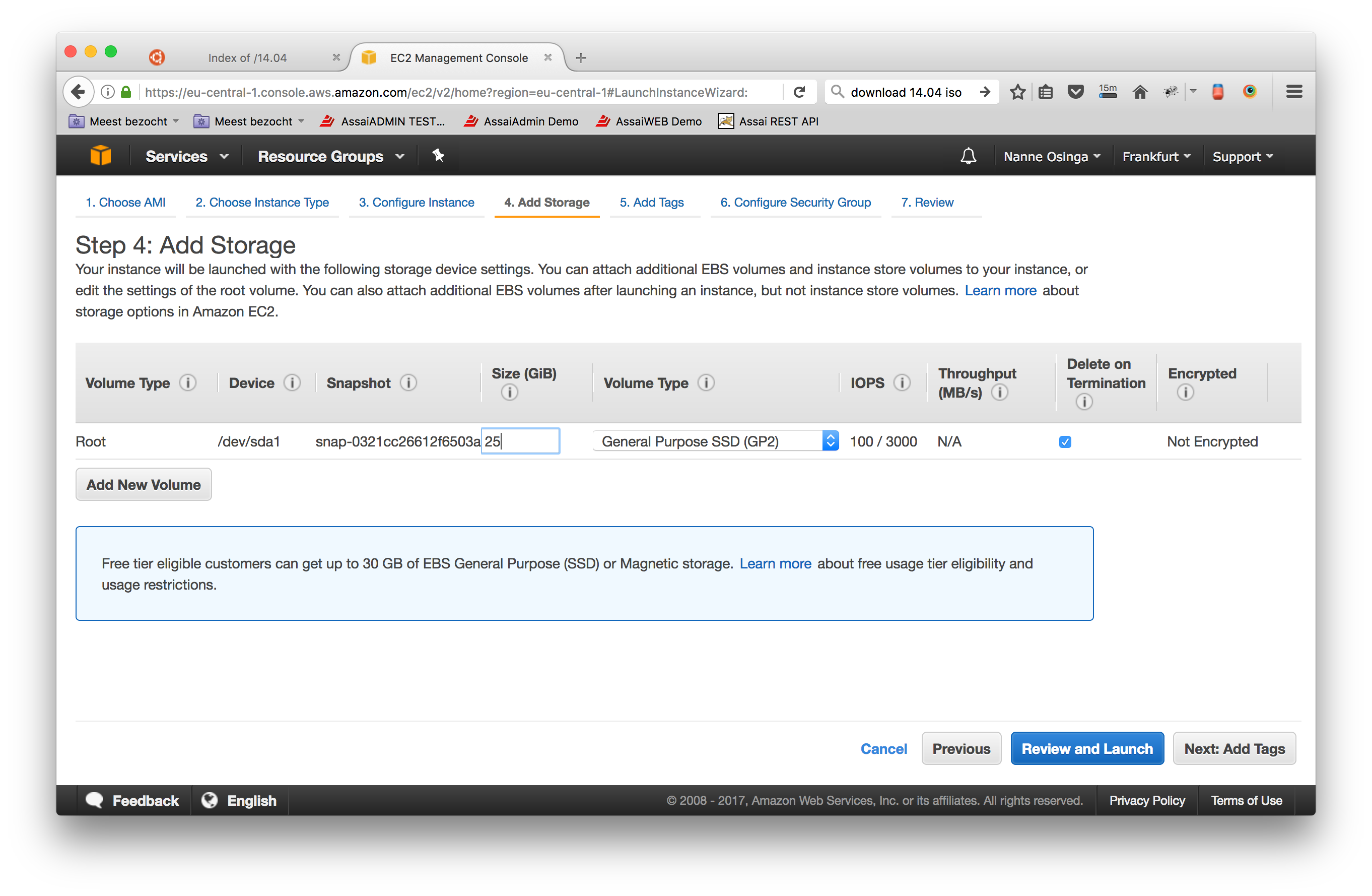Click the Size (GiB) field showing 25
1372x896 pixels.
point(521,441)
